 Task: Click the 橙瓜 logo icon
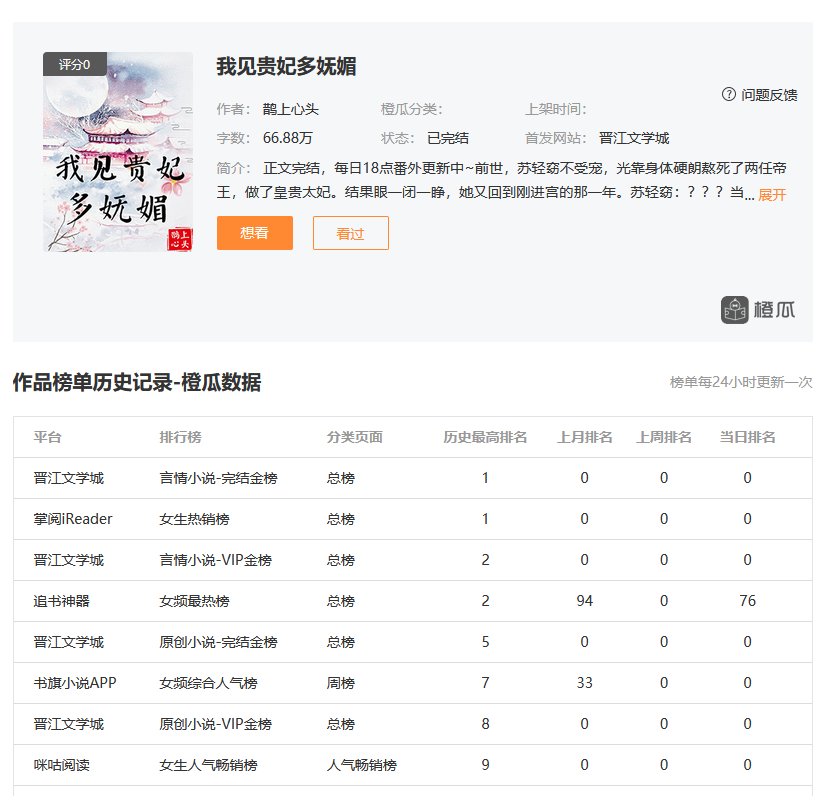point(735,310)
